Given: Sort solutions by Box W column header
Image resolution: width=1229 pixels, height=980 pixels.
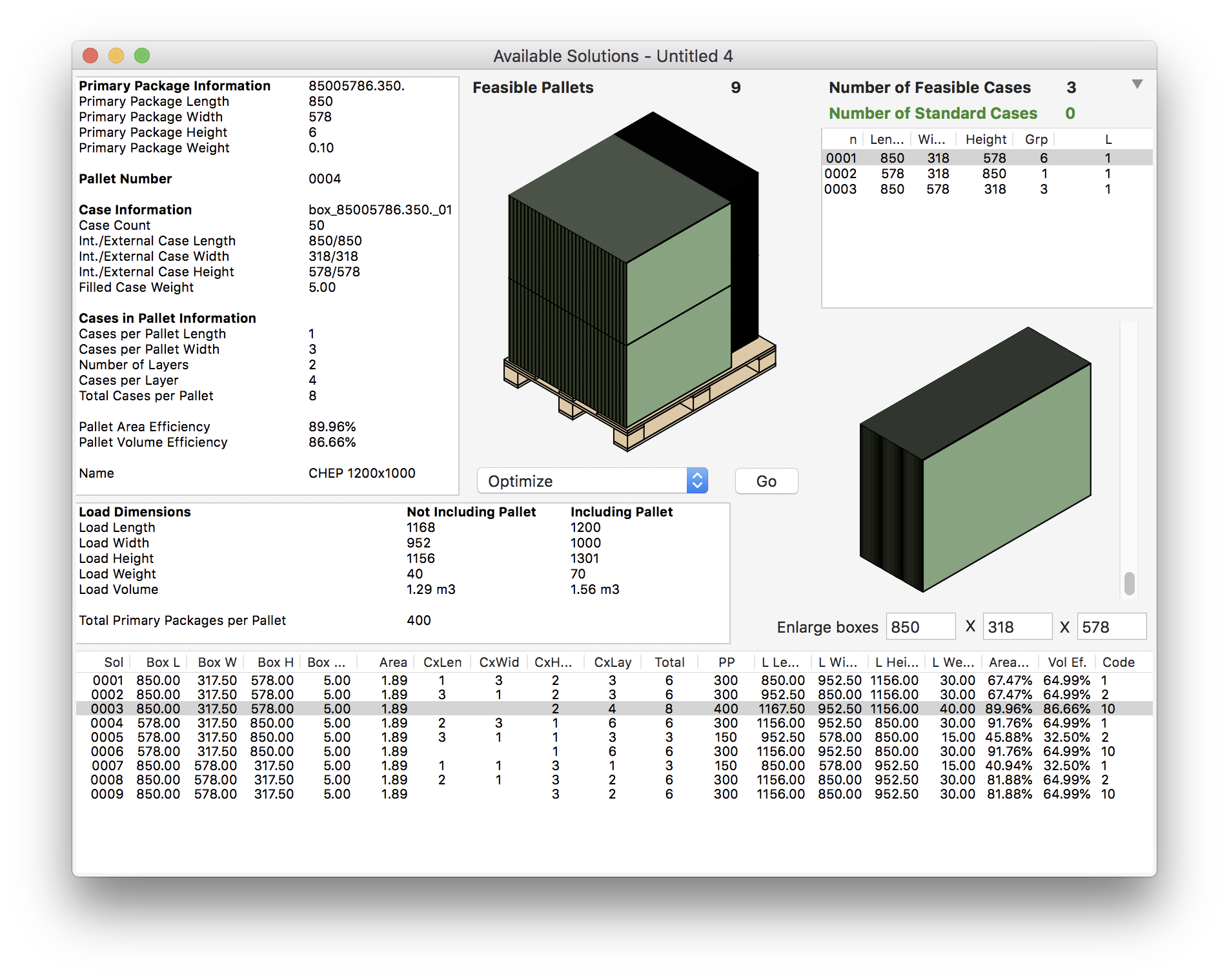Looking at the screenshot, I should click(215, 662).
